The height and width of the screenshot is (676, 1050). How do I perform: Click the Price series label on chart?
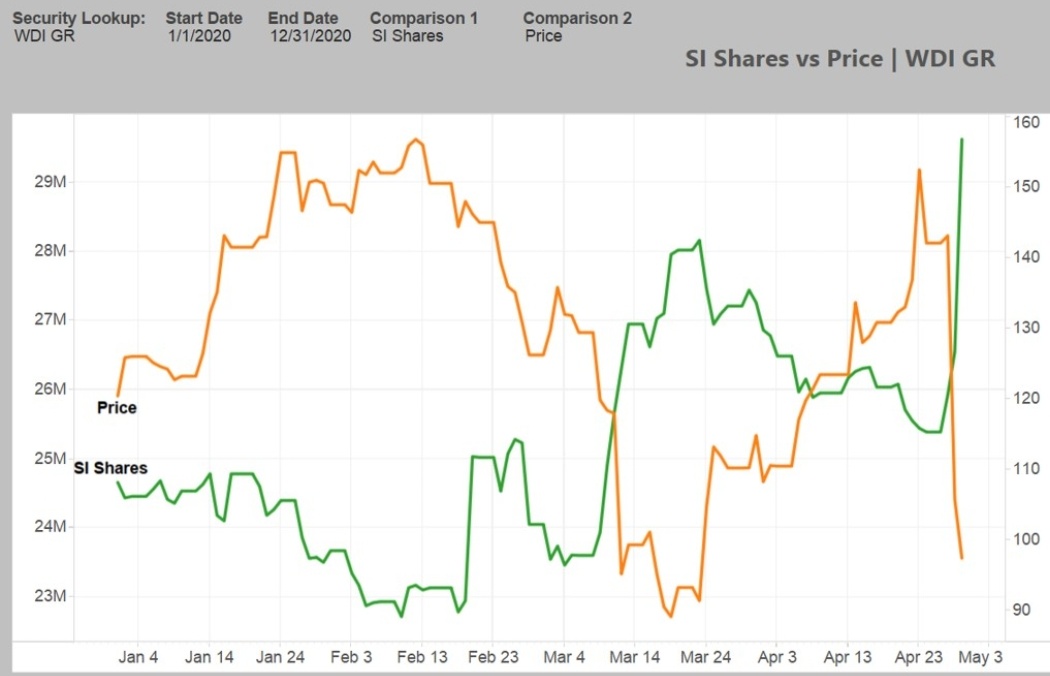(x=117, y=407)
